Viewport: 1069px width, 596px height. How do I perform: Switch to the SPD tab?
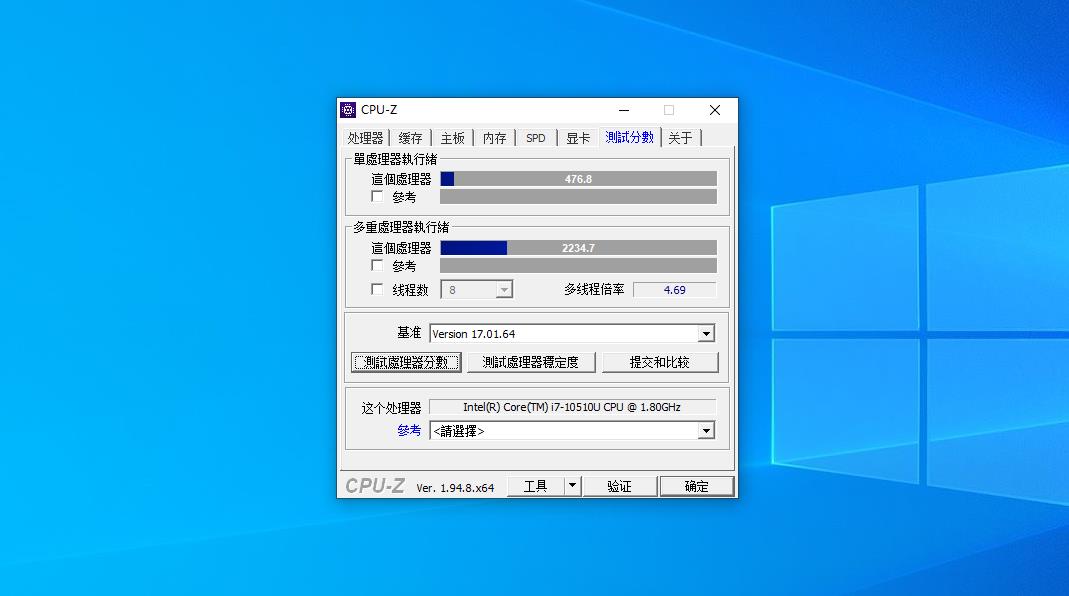click(x=535, y=137)
